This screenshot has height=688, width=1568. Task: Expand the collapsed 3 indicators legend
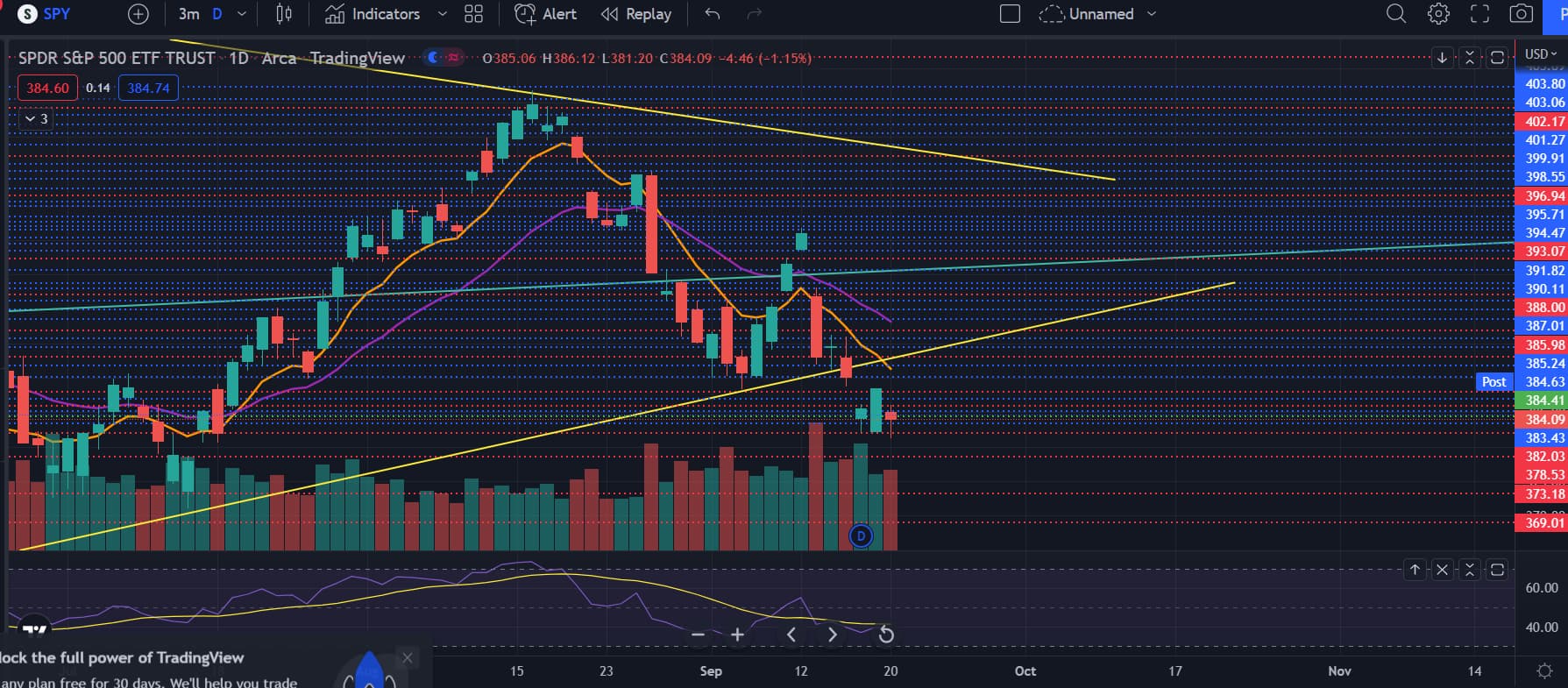point(36,118)
